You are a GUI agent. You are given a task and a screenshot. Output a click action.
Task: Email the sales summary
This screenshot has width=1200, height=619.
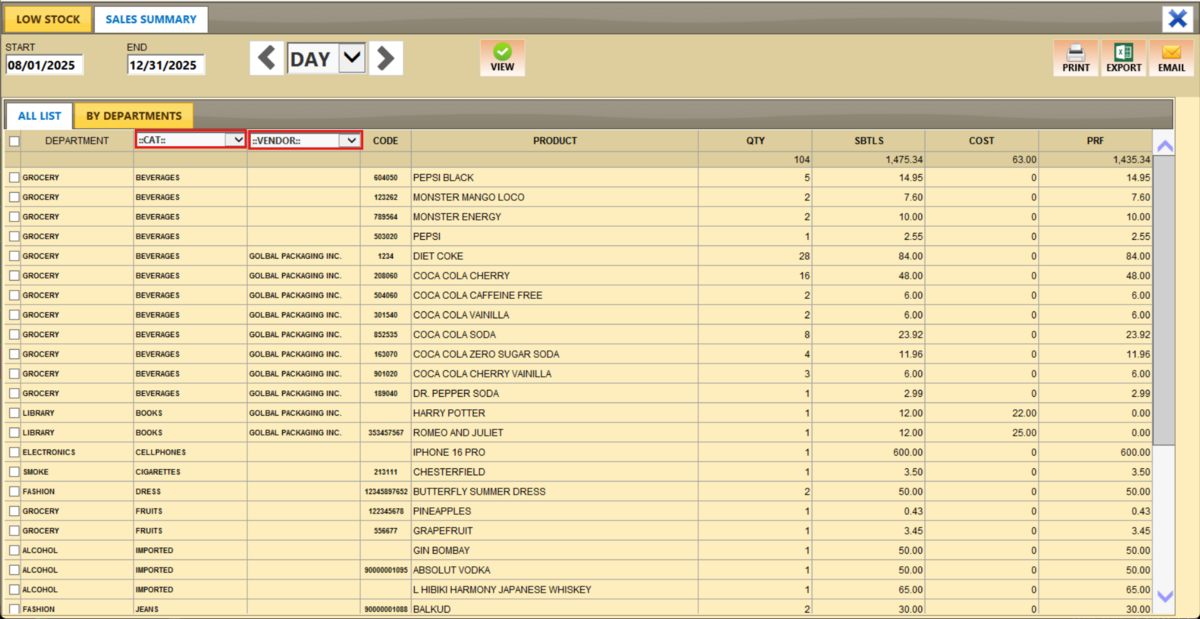pos(1172,58)
